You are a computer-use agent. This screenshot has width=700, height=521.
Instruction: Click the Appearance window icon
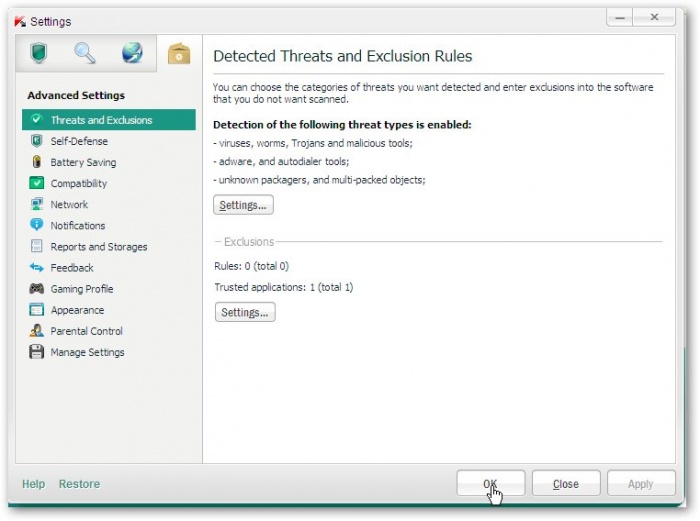[x=36, y=309]
